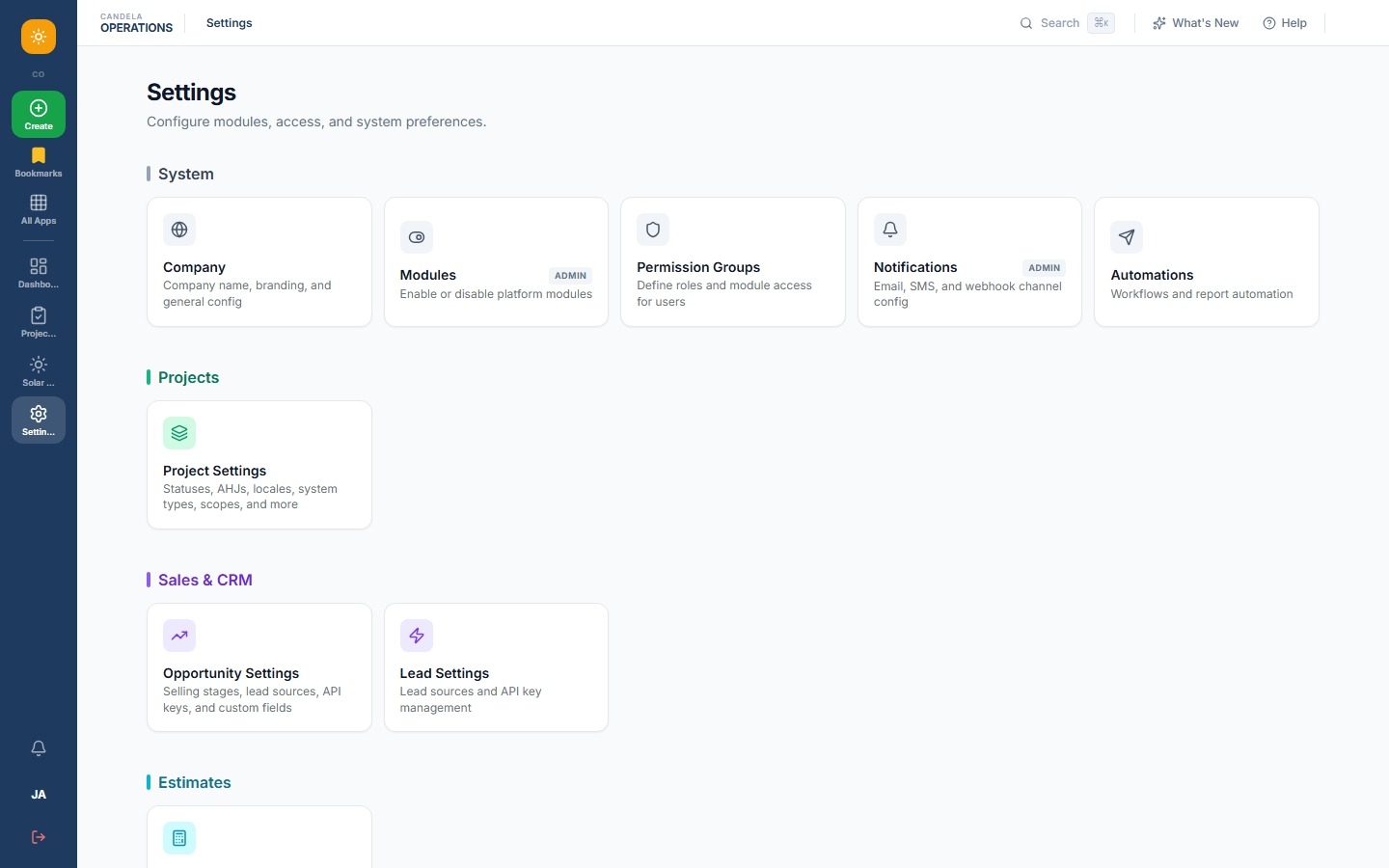Click paper plane icon on Automations
1389x868 pixels.
click(x=1127, y=237)
